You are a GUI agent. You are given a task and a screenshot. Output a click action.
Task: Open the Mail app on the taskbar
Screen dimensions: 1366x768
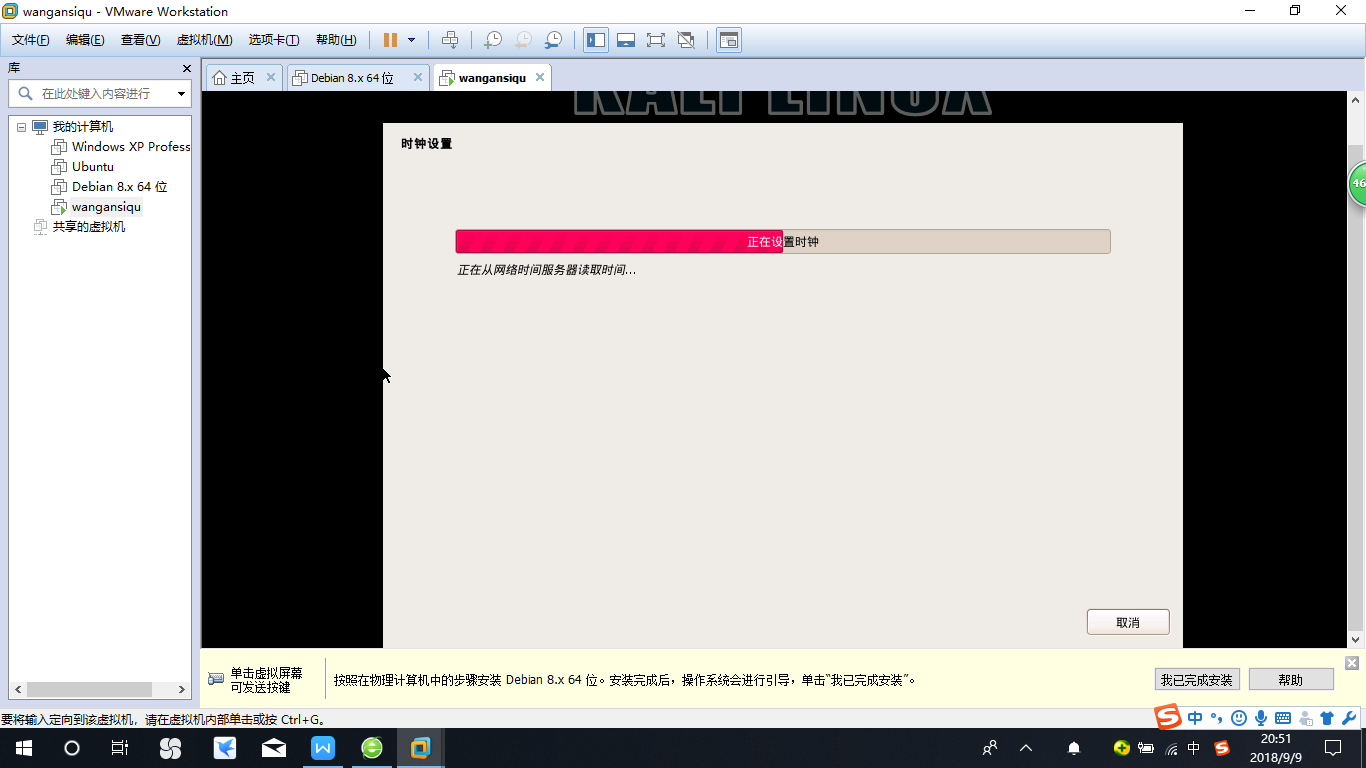(273, 748)
